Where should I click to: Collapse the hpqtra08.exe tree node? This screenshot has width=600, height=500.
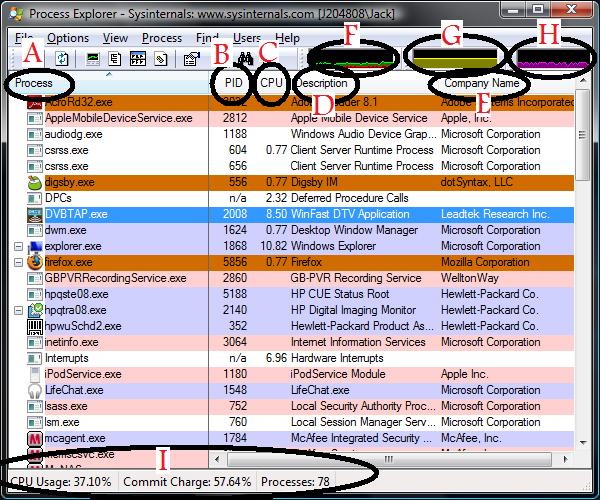pyautogui.click(x=18, y=310)
